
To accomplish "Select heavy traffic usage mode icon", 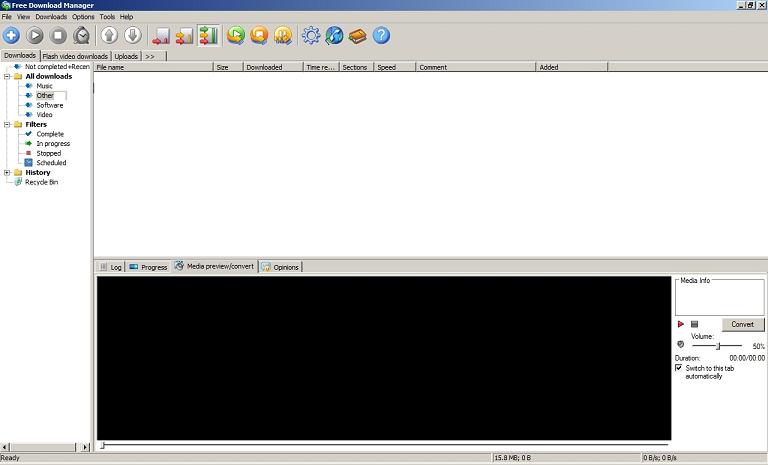I will pyautogui.click(x=209, y=36).
